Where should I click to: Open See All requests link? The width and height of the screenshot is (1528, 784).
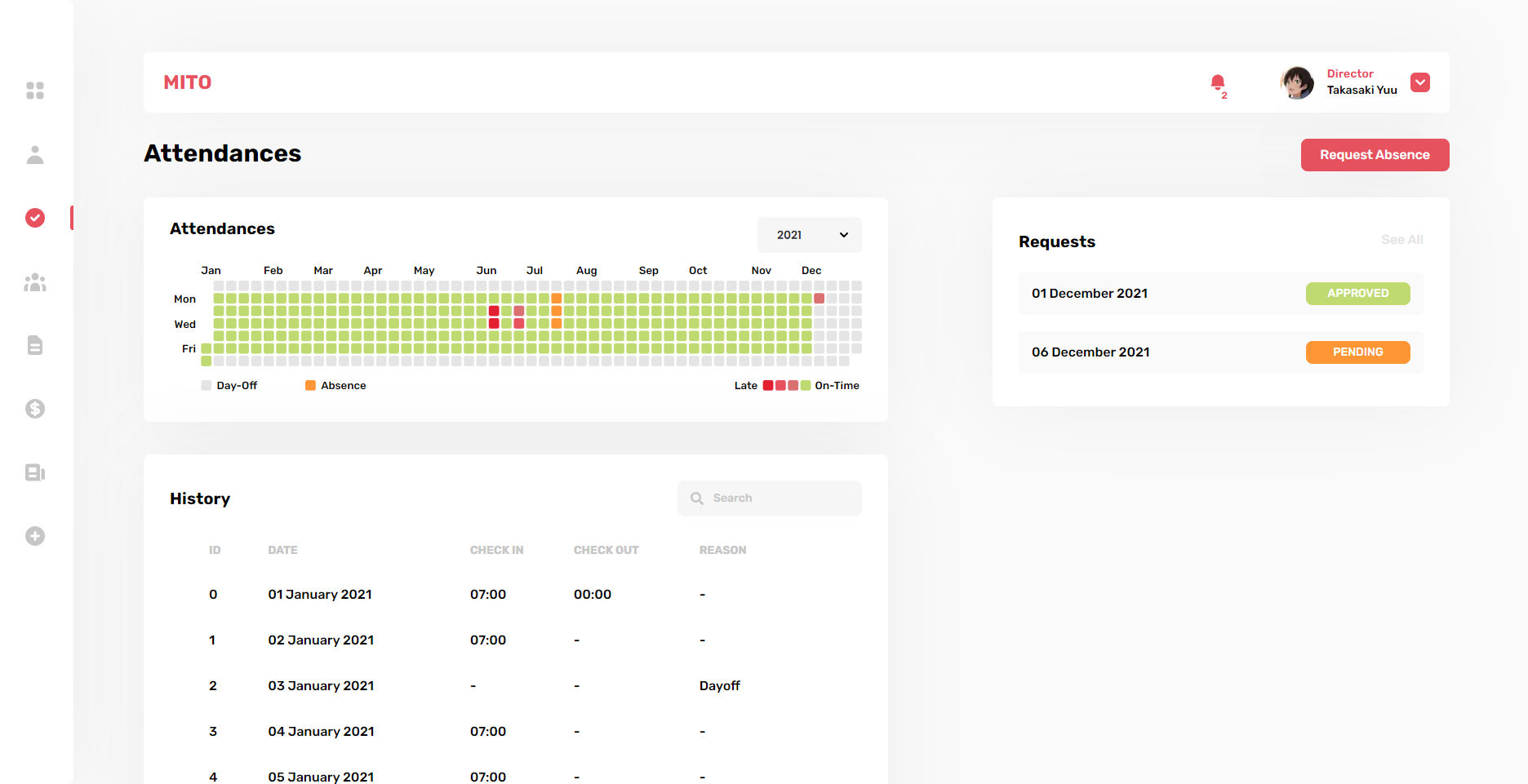pos(1401,240)
